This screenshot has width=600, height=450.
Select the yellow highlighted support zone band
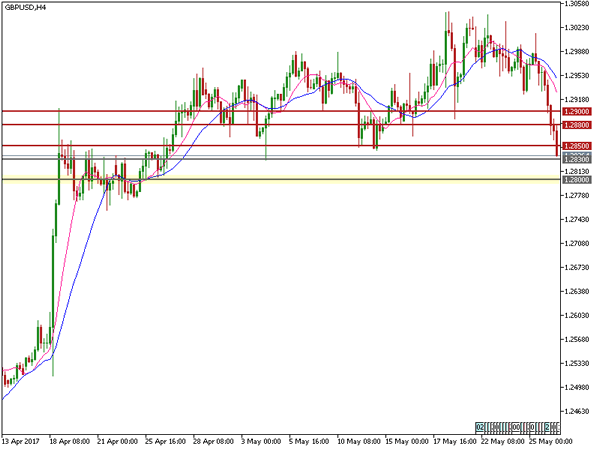click(x=281, y=179)
